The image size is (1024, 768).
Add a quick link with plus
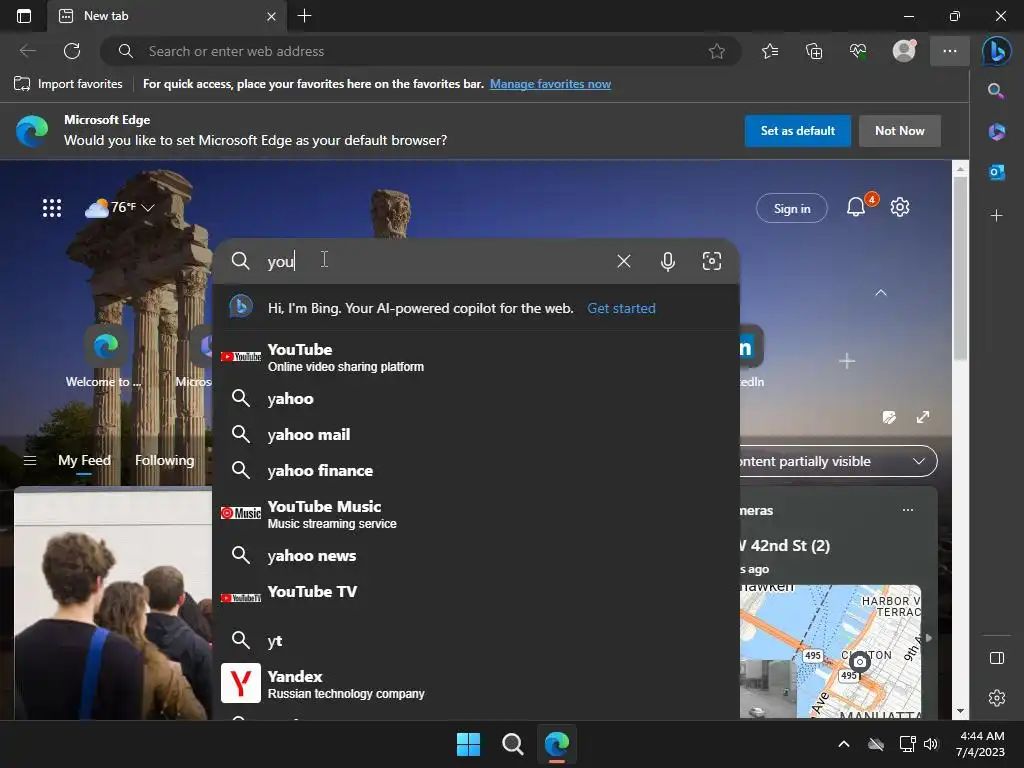(x=846, y=360)
